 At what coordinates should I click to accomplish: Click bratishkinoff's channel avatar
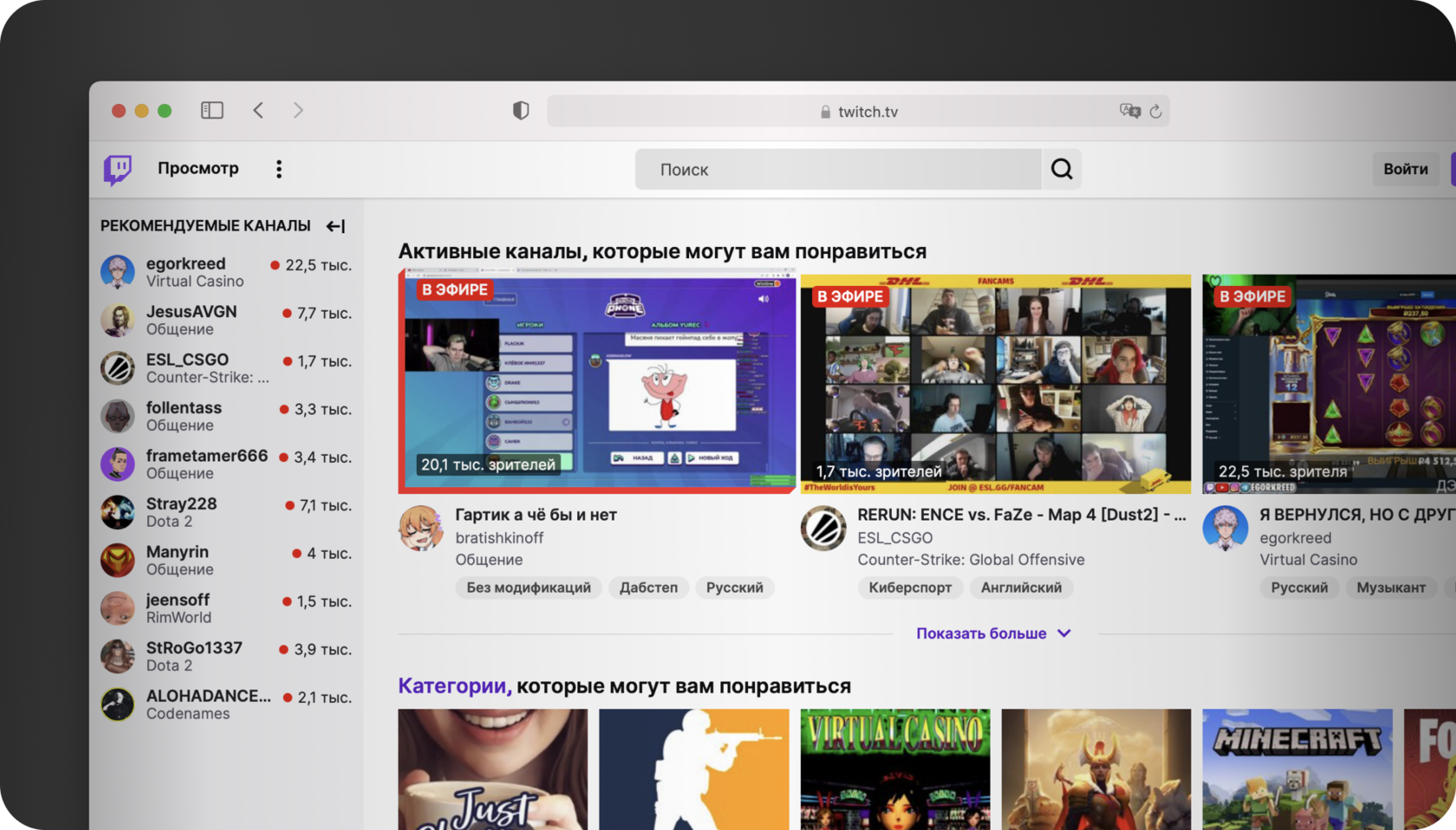421,528
